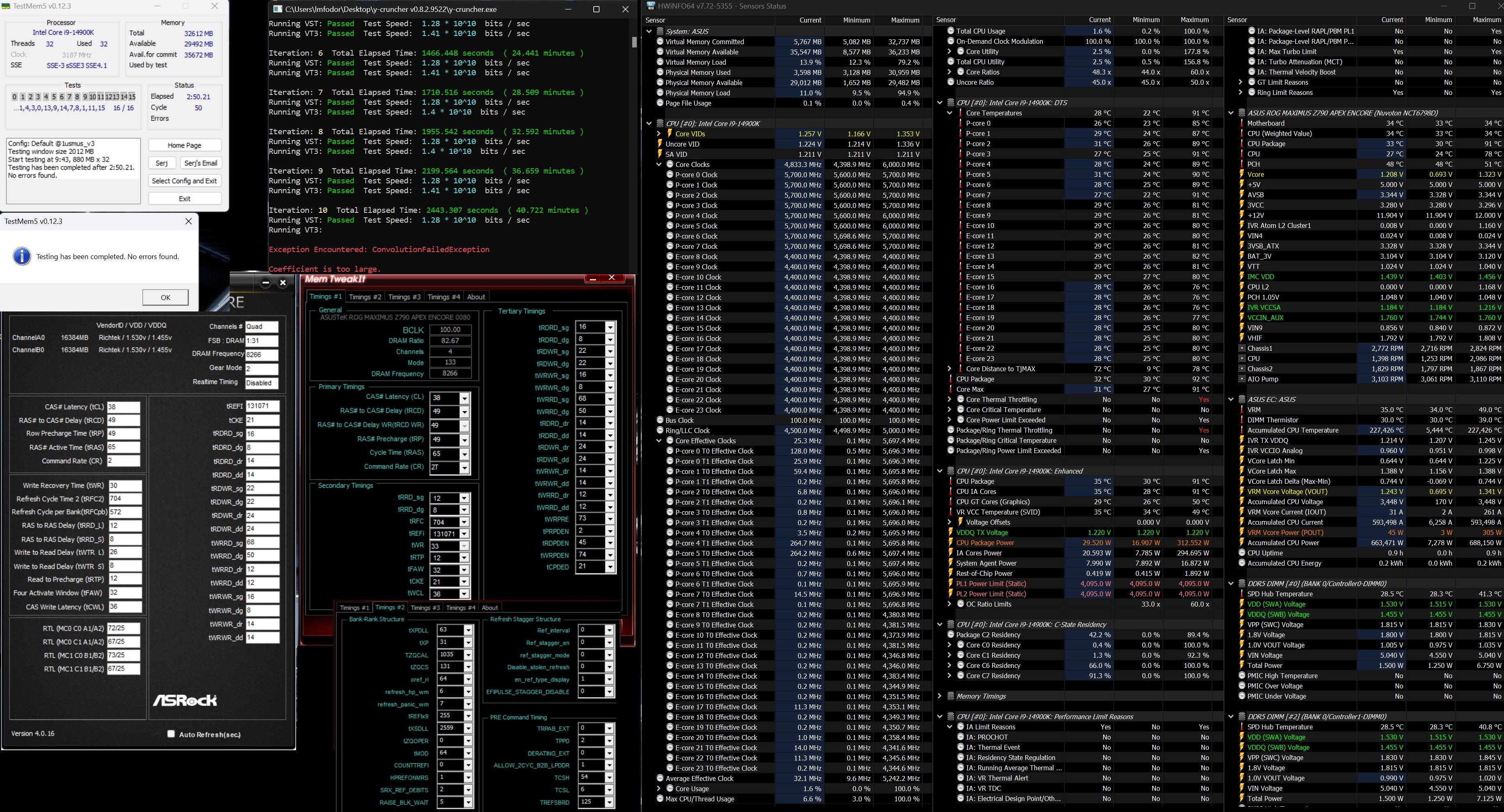1504x812 pixels.
Task: Click Core VIDs lightning bolt icon
Action: tap(669, 134)
